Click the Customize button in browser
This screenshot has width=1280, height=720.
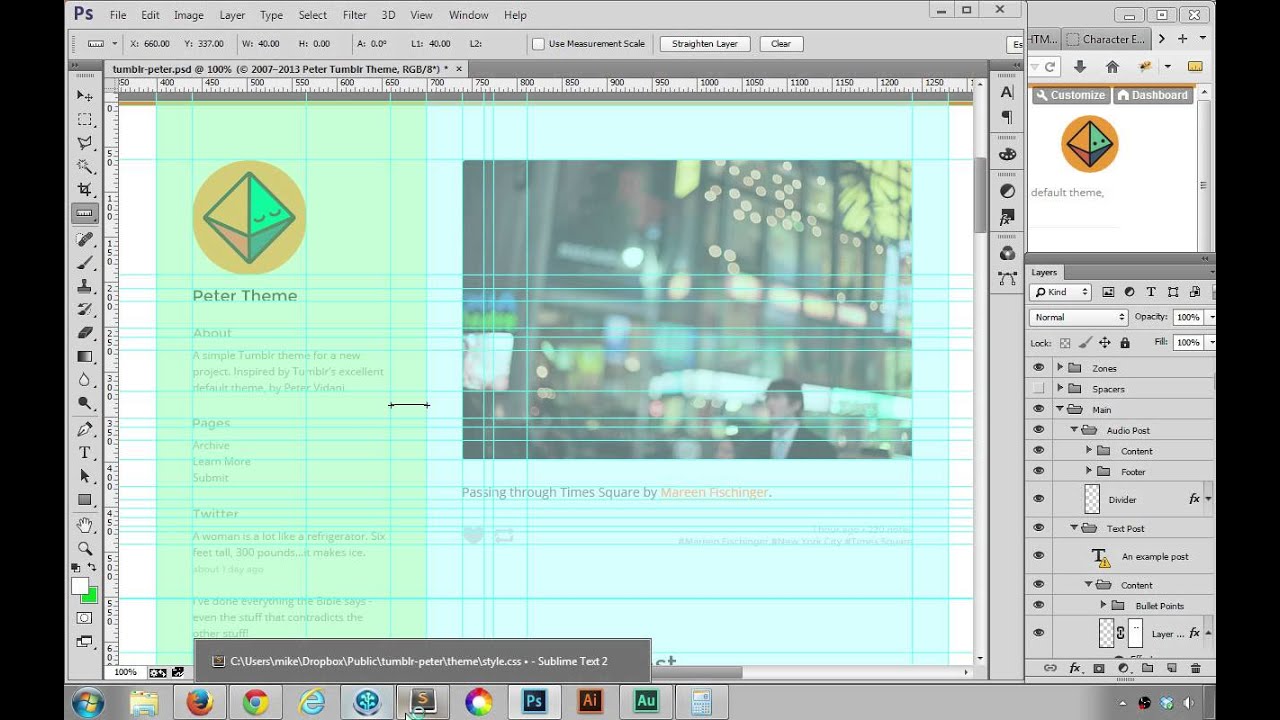(x=1070, y=95)
